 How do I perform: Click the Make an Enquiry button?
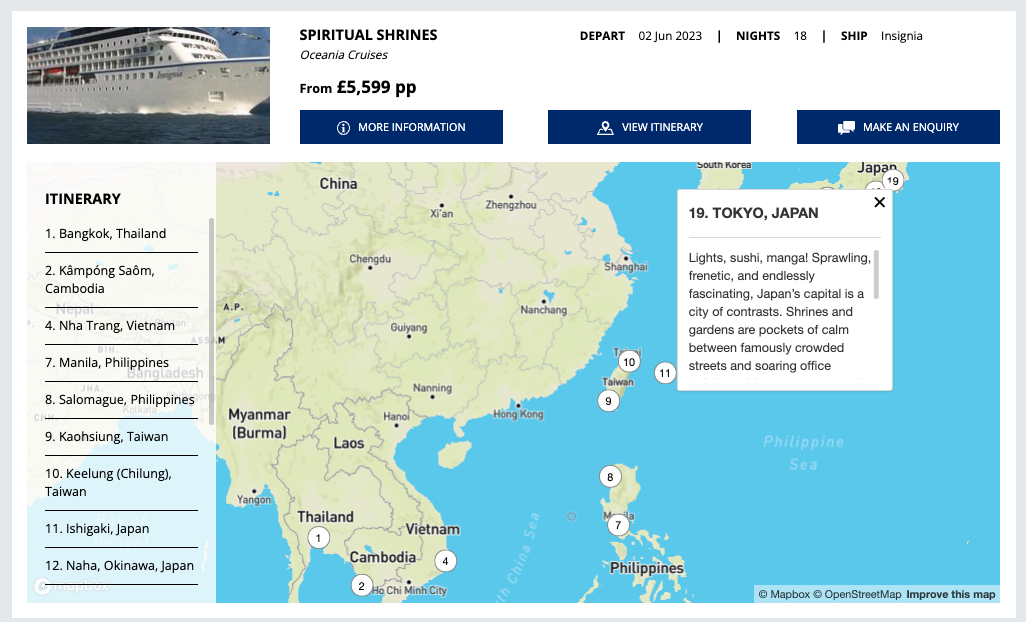click(x=898, y=127)
